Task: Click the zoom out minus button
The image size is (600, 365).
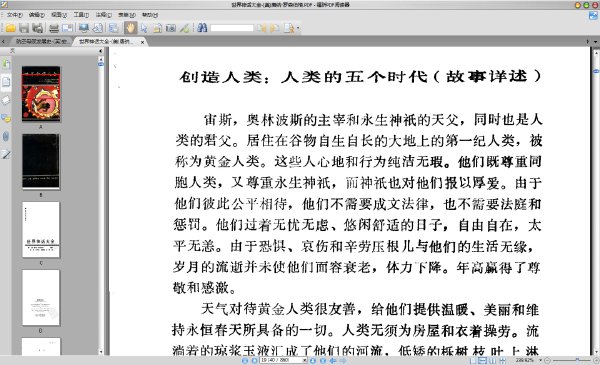Action: (x=548, y=360)
